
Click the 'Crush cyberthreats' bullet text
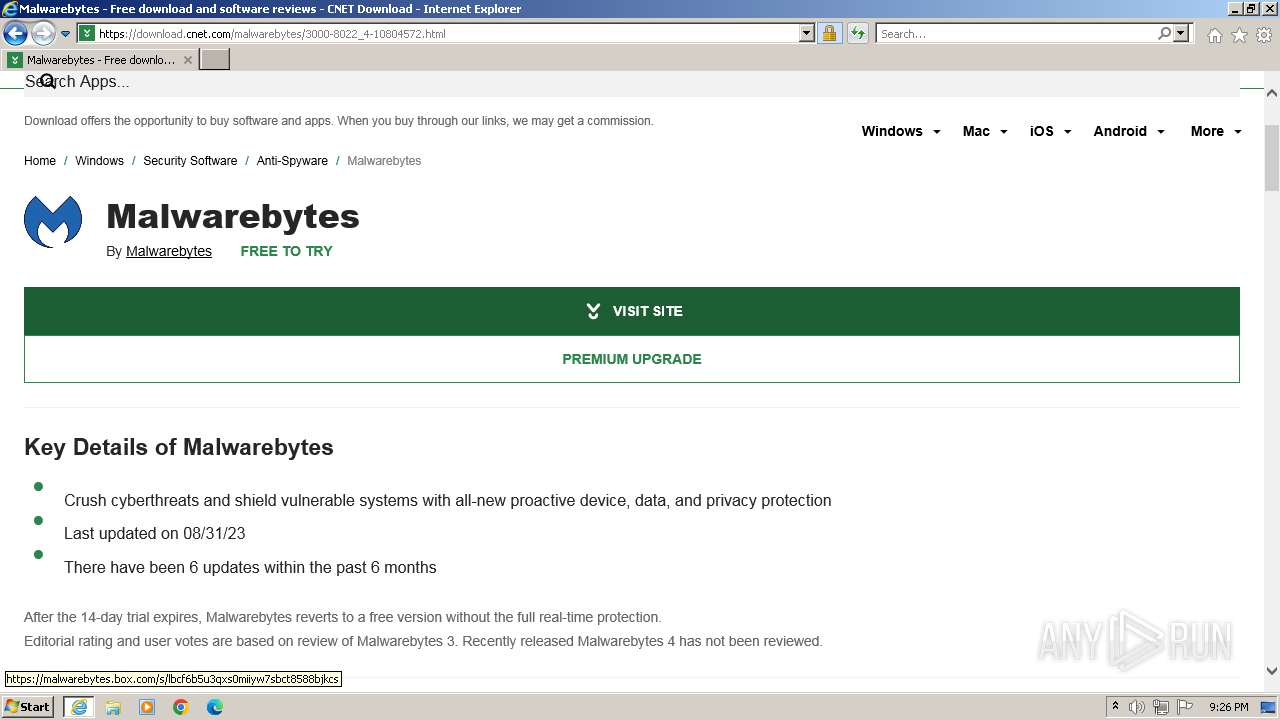(448, 500)
